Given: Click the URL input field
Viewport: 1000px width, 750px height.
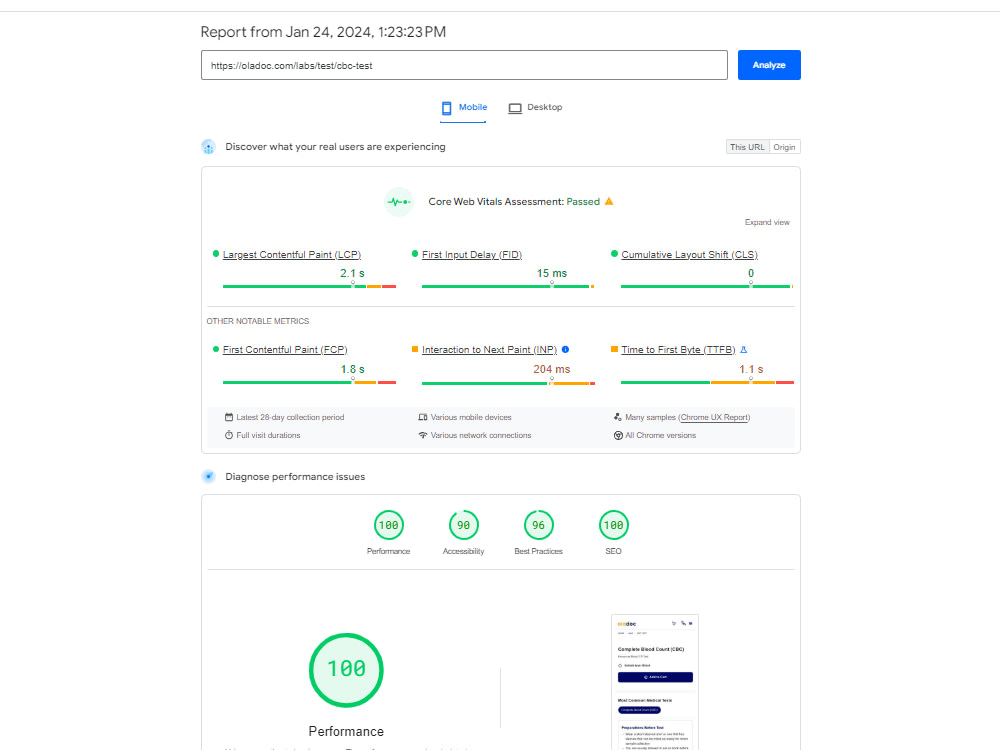Looking at the screenshot, I should [463, 64].
